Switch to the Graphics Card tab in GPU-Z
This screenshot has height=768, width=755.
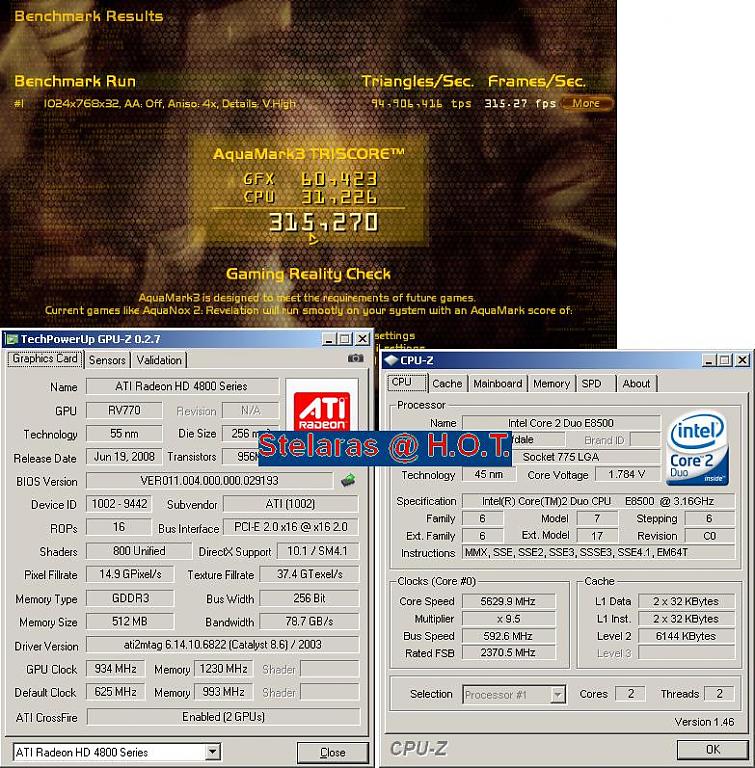(45, 359)
